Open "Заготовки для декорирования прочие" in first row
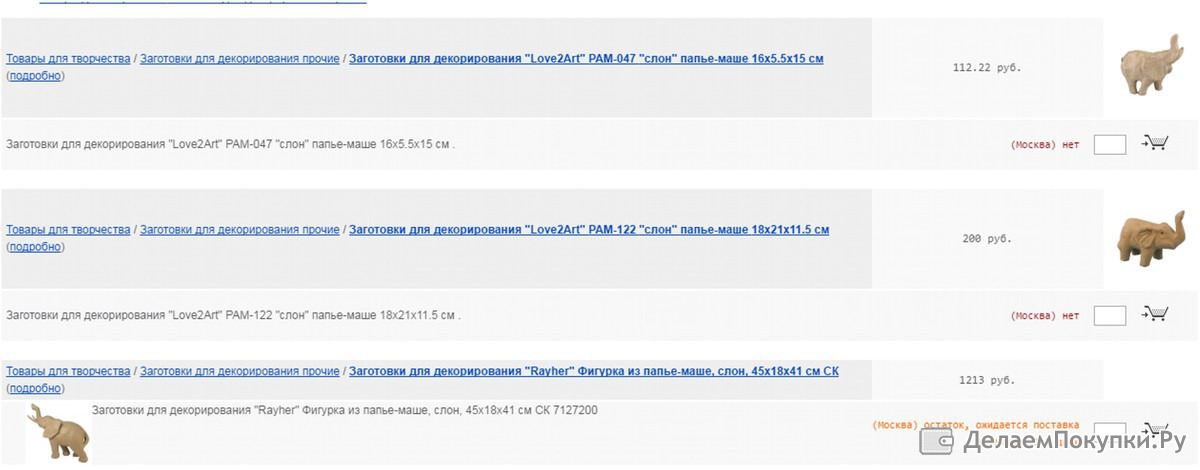 [x=240, y=59]
